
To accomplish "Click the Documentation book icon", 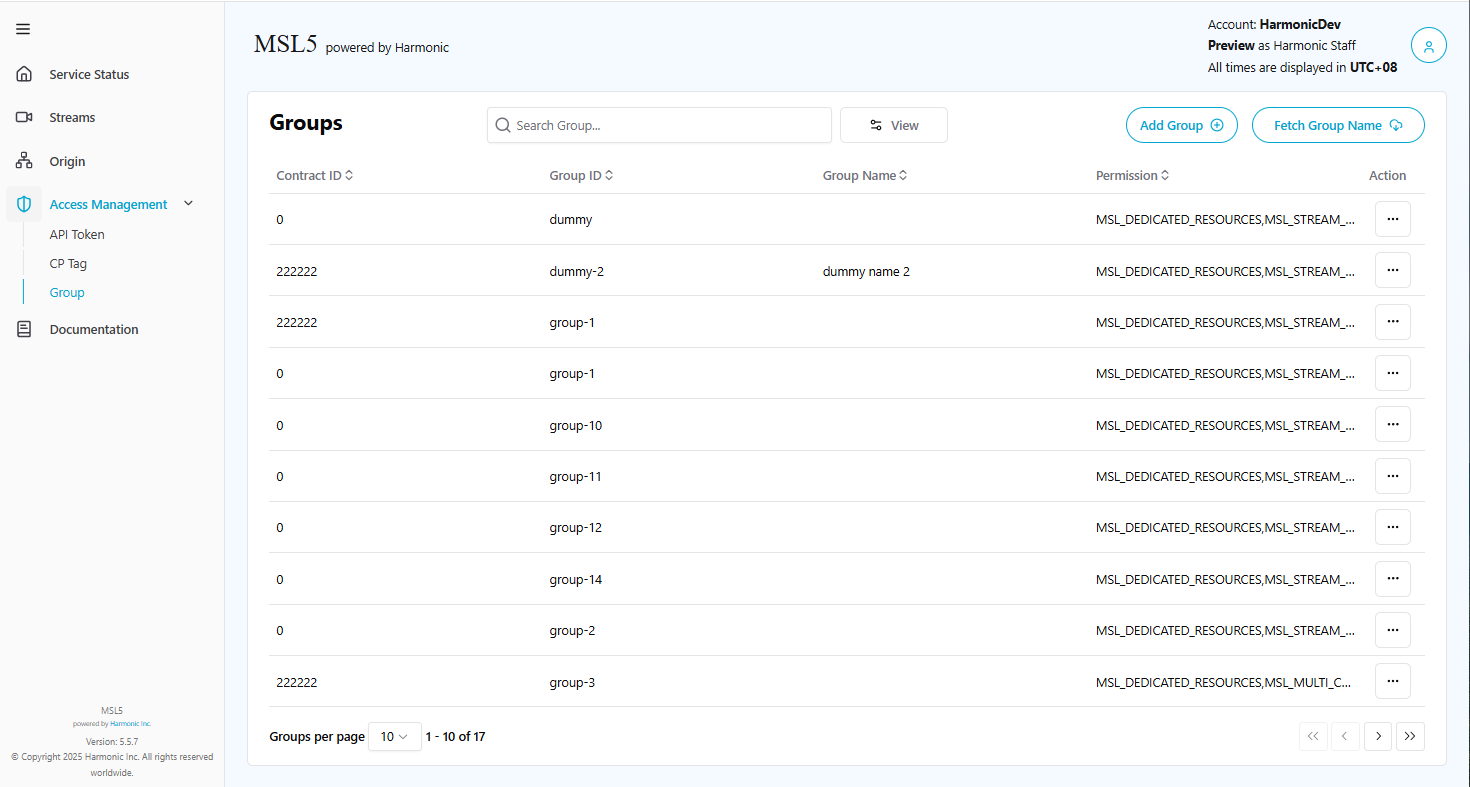I will pyautogui.click(x=24, y=329).
